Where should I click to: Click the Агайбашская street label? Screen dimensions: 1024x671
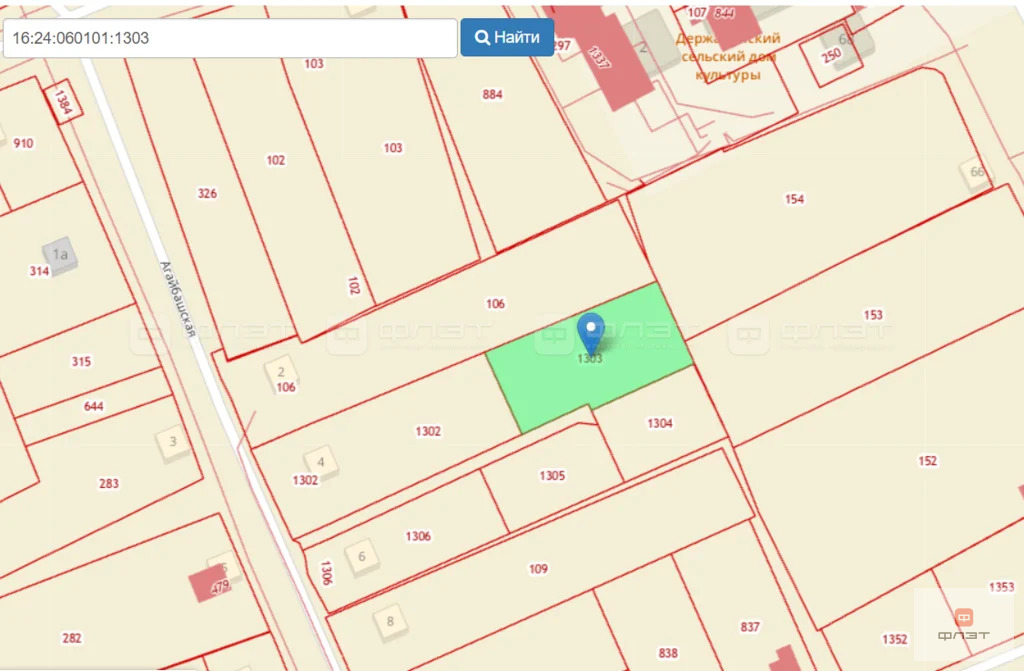click(x=178, y=300)
